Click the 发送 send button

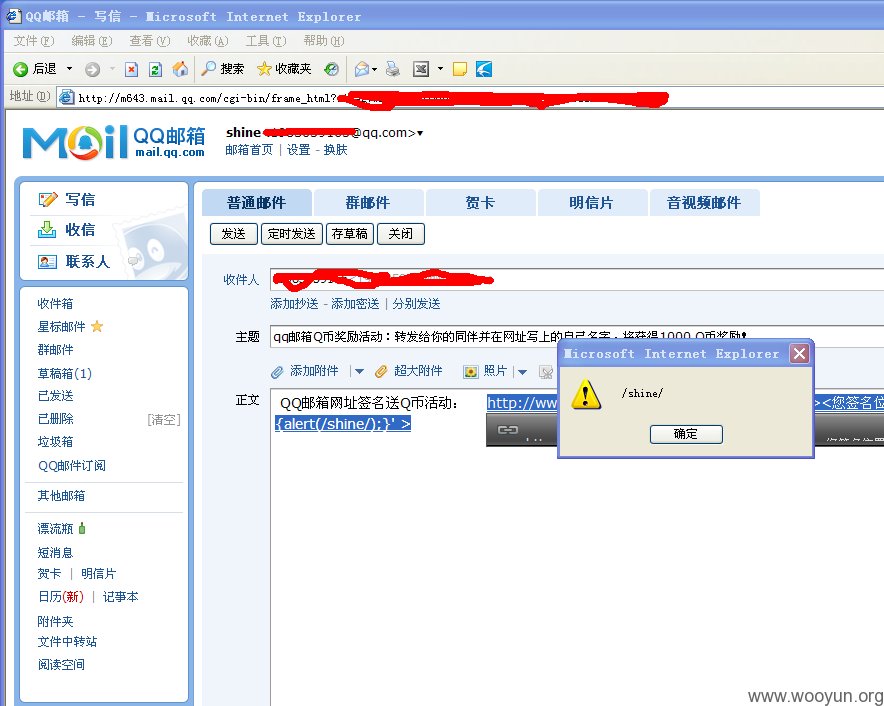[233, 233]
